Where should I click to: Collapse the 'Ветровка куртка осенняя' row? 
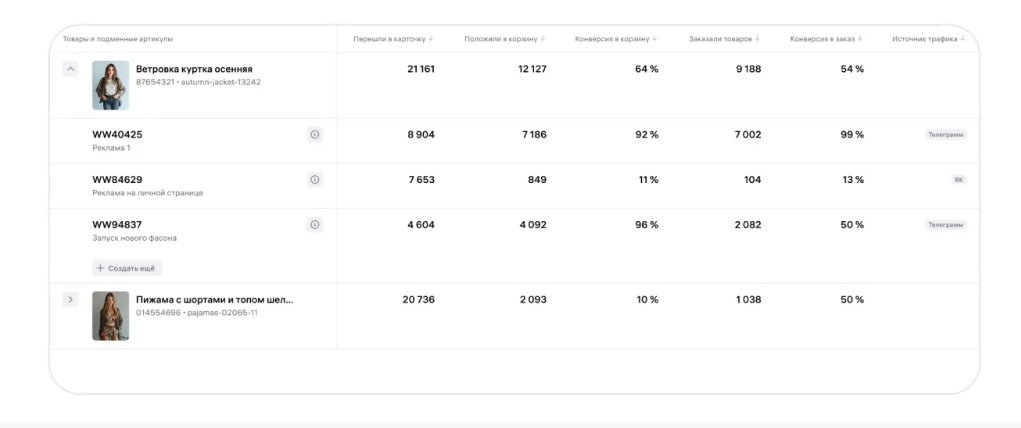71,70
